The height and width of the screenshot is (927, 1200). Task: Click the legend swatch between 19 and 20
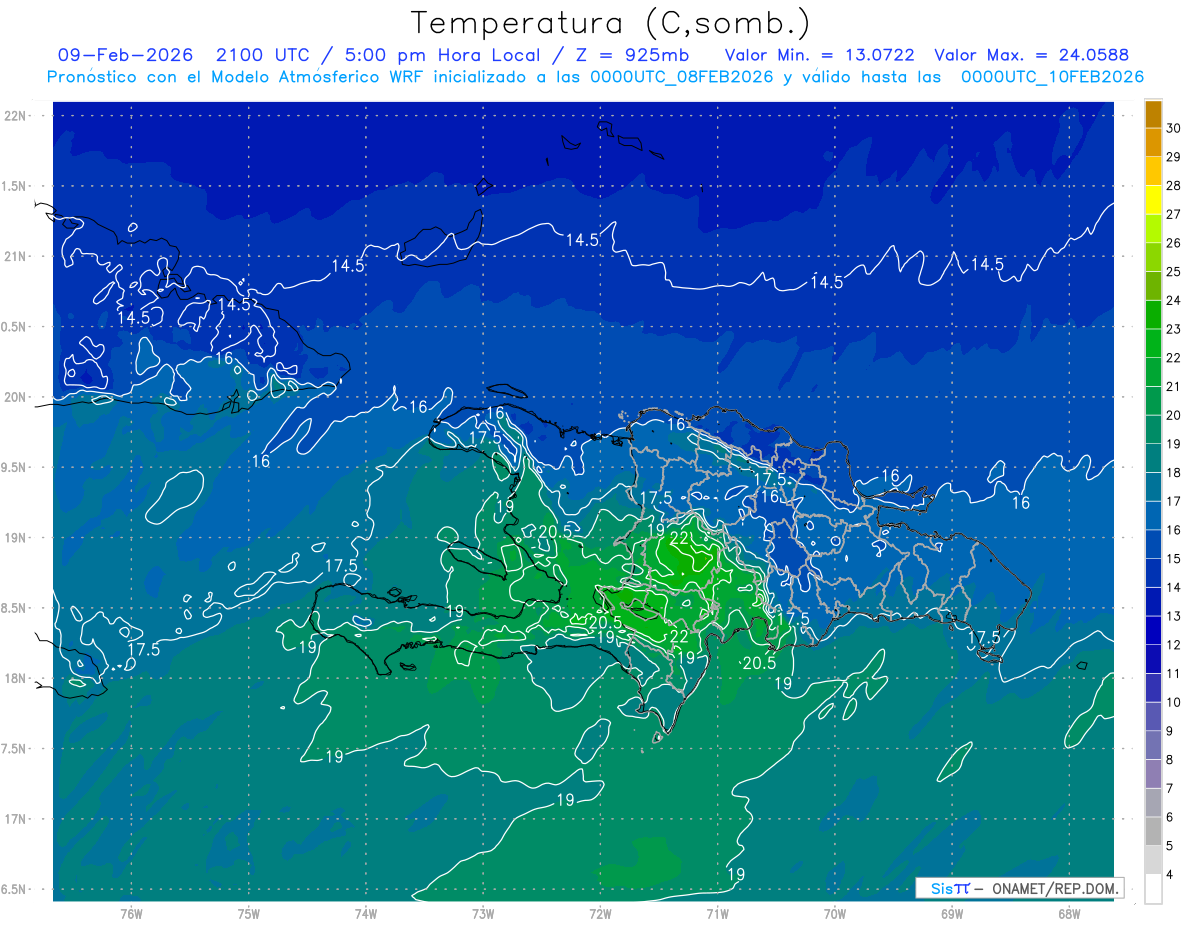tap(1153, 429)
